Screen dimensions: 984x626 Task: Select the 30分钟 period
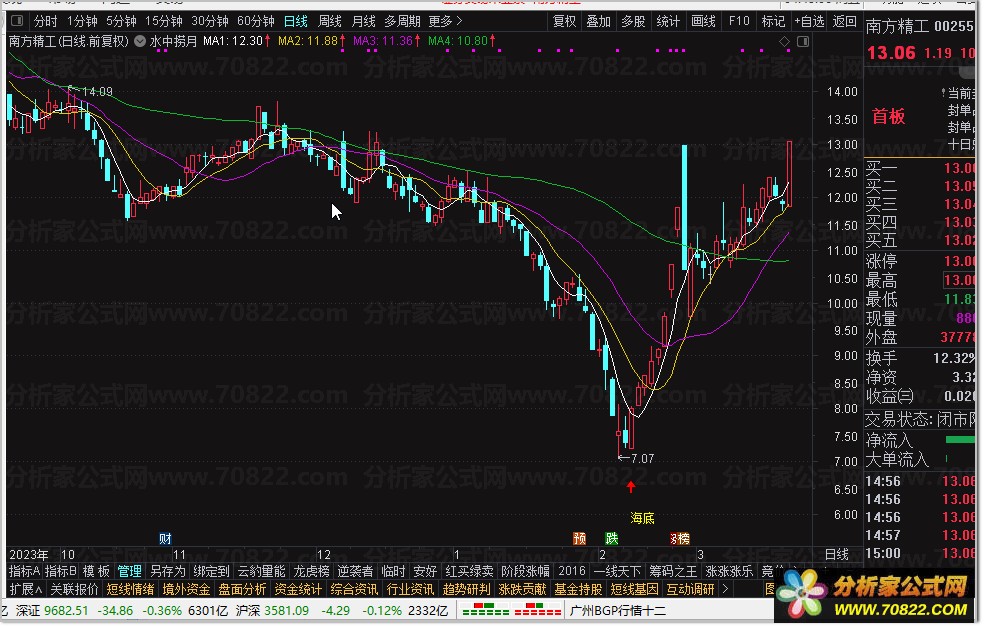(x=210, y=21)
